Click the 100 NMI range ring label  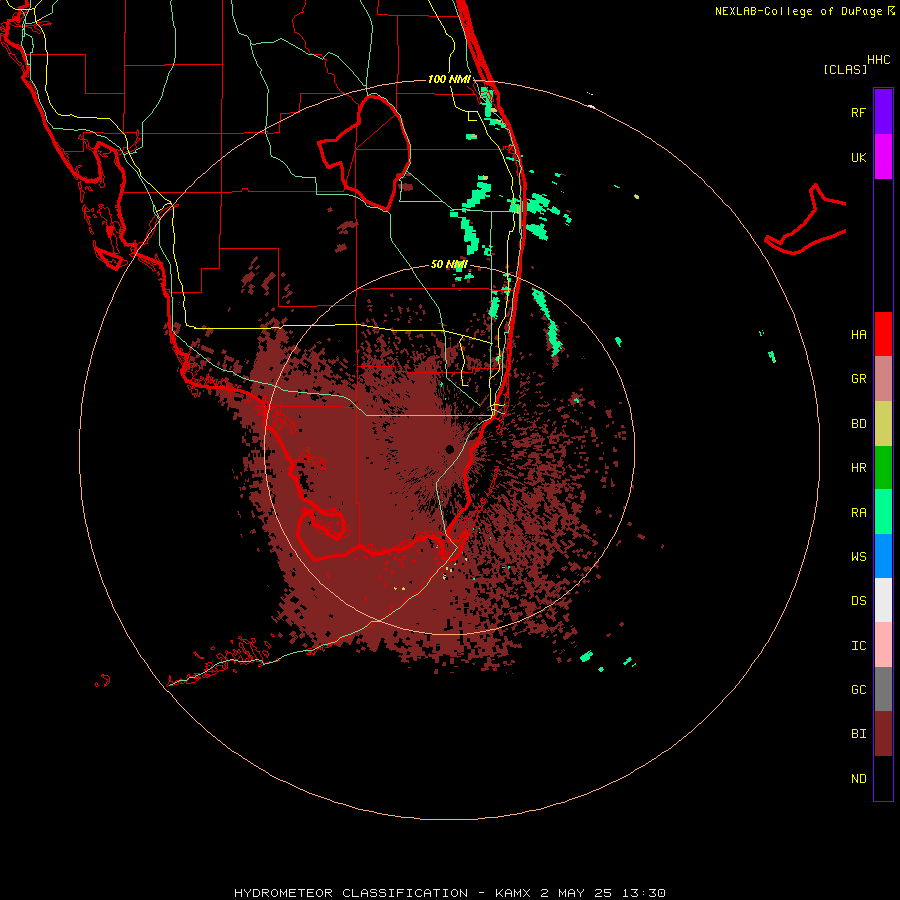[x=449, y=79]
